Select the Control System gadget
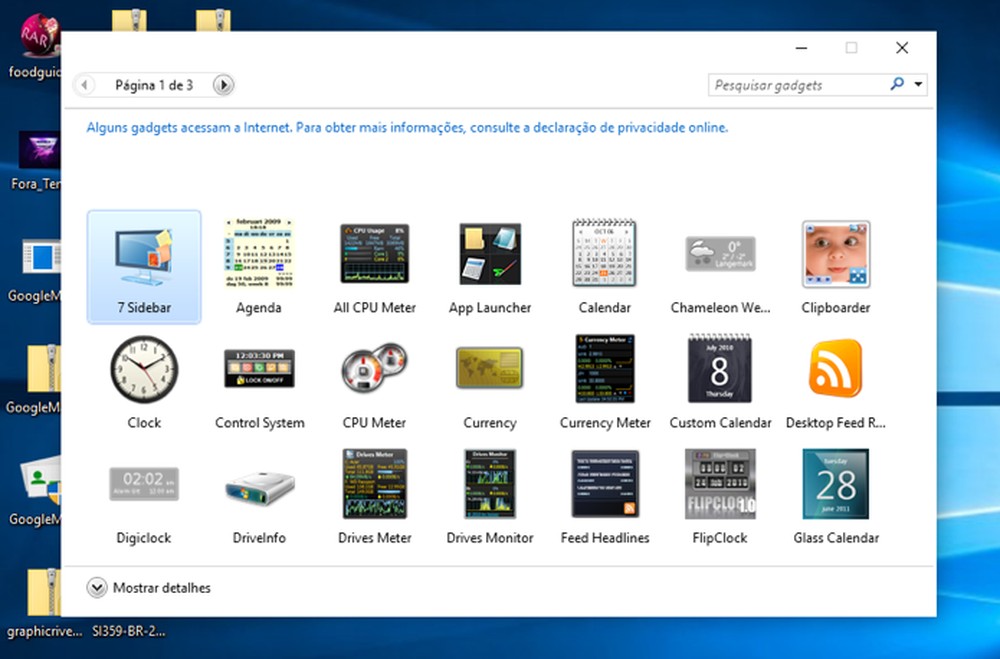 [259, 370]
